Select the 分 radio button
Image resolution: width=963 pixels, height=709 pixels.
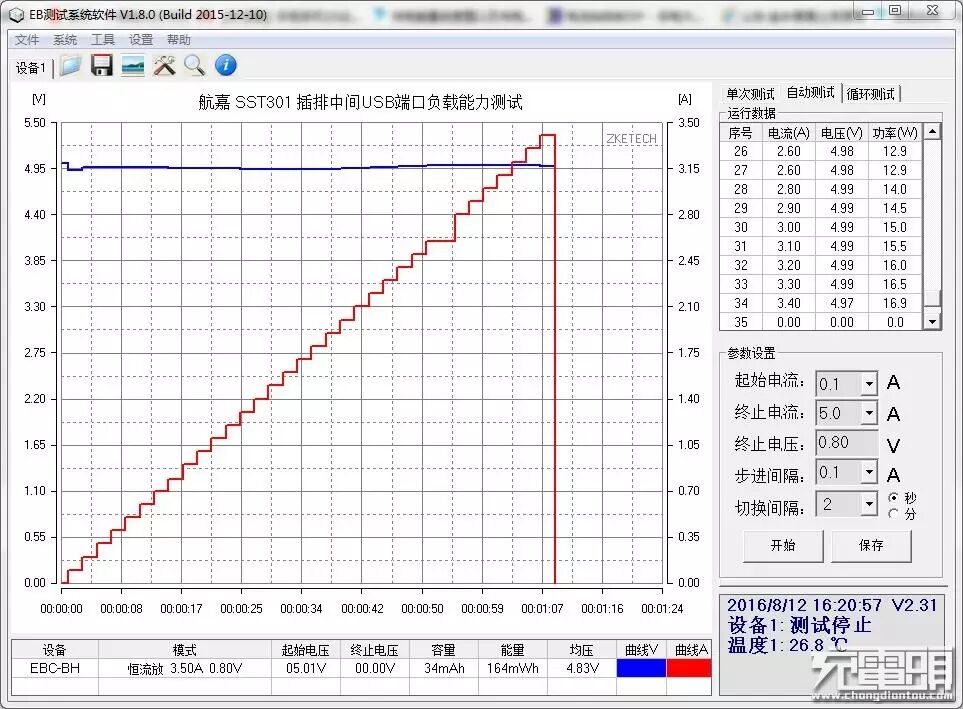[x=894, y=513]
